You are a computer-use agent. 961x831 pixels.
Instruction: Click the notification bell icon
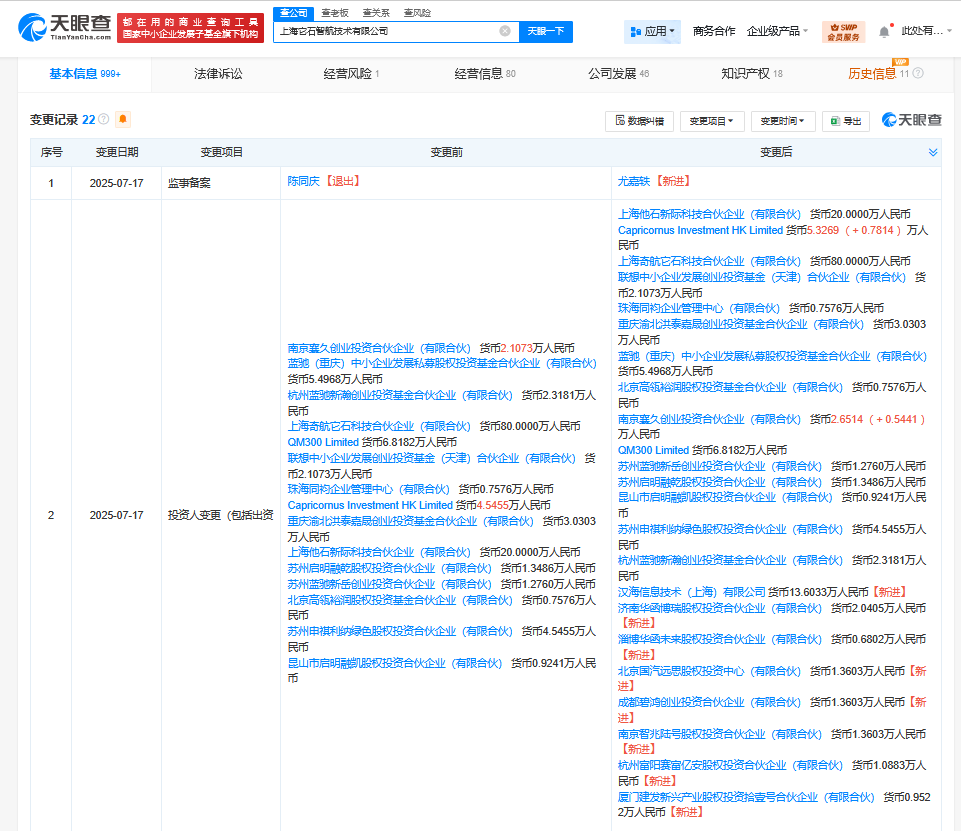[884, 31]
